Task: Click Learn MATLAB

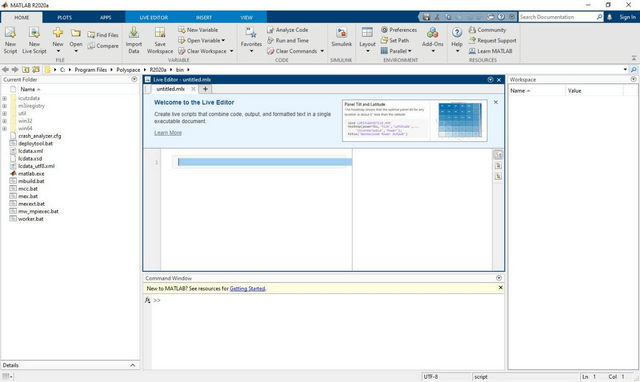Action: click(491, 51)
